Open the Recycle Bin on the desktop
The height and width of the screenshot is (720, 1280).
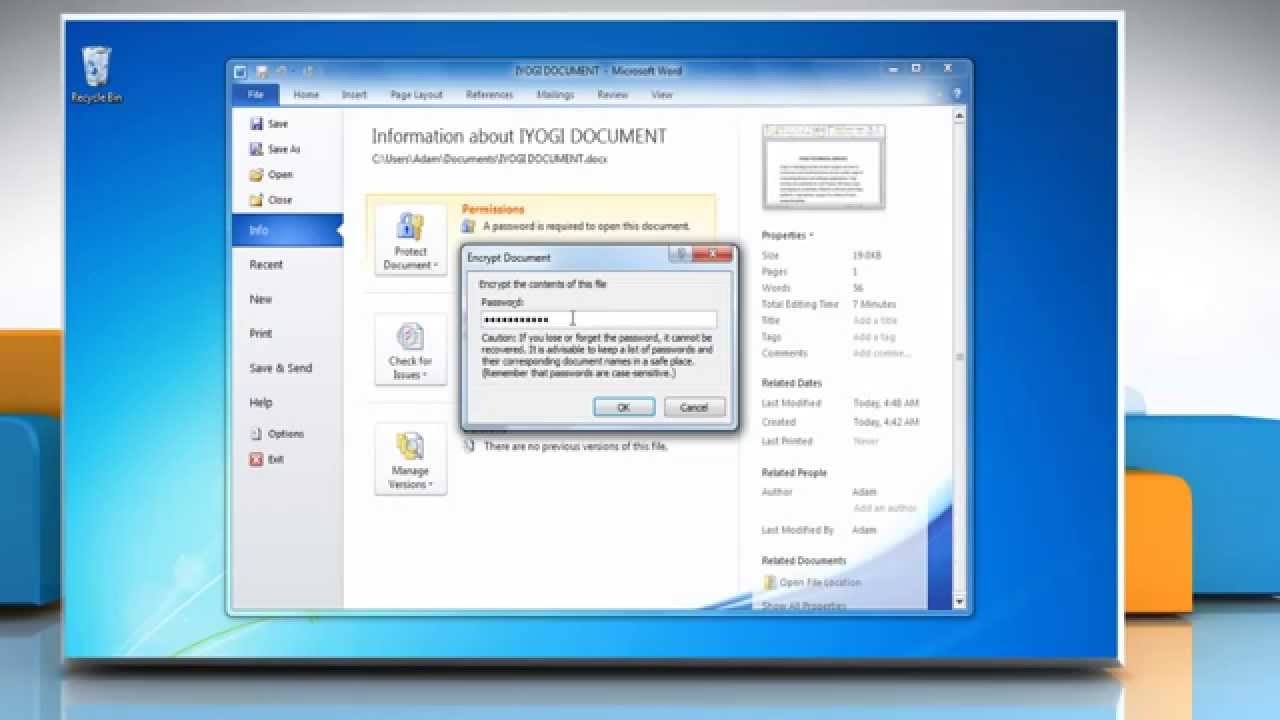[96, 76]
